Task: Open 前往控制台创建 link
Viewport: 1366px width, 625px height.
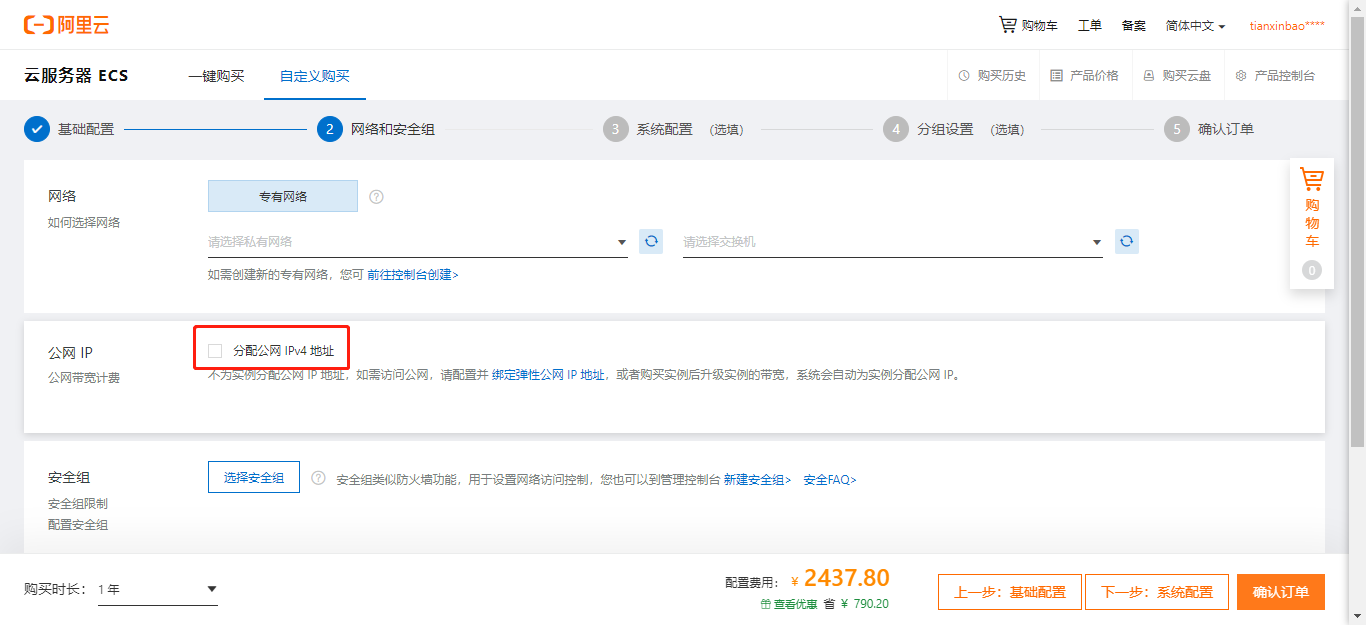Action: 413,274
